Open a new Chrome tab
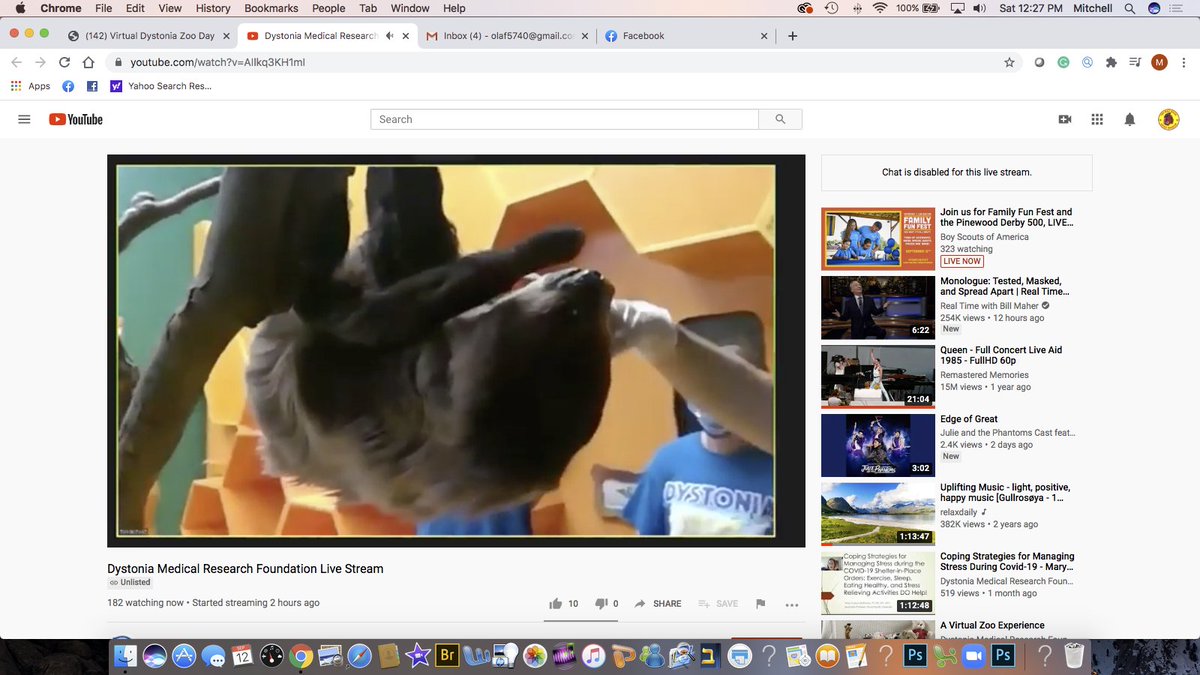 (793, 36)
